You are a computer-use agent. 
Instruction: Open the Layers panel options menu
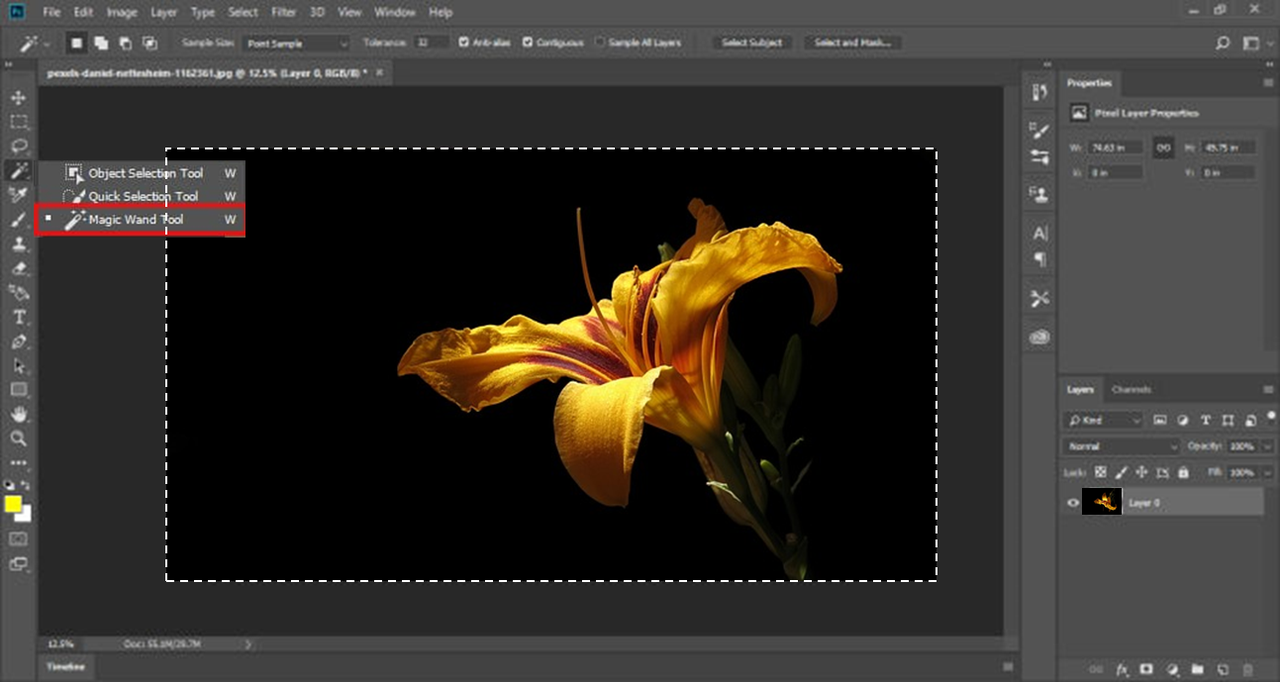(x=1269, y=389)
